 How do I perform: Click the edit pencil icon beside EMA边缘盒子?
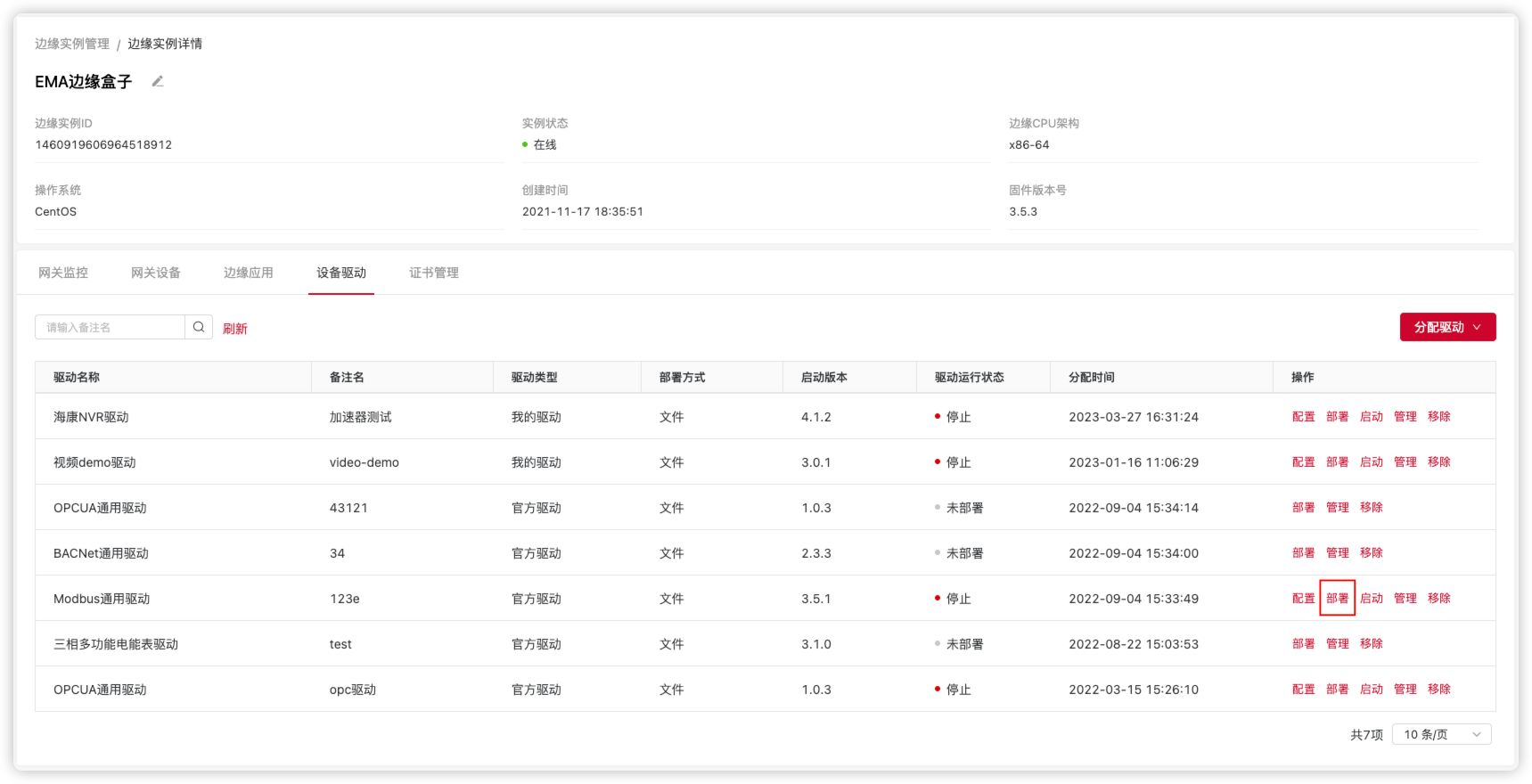(158, 81)
